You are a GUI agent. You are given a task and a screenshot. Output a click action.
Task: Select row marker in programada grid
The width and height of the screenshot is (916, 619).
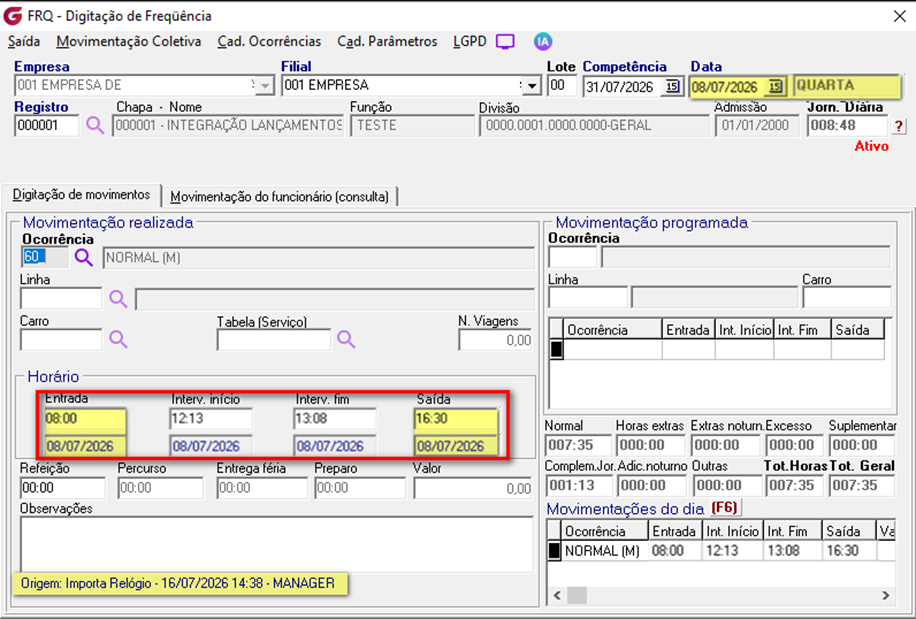[x=556, y=349]
